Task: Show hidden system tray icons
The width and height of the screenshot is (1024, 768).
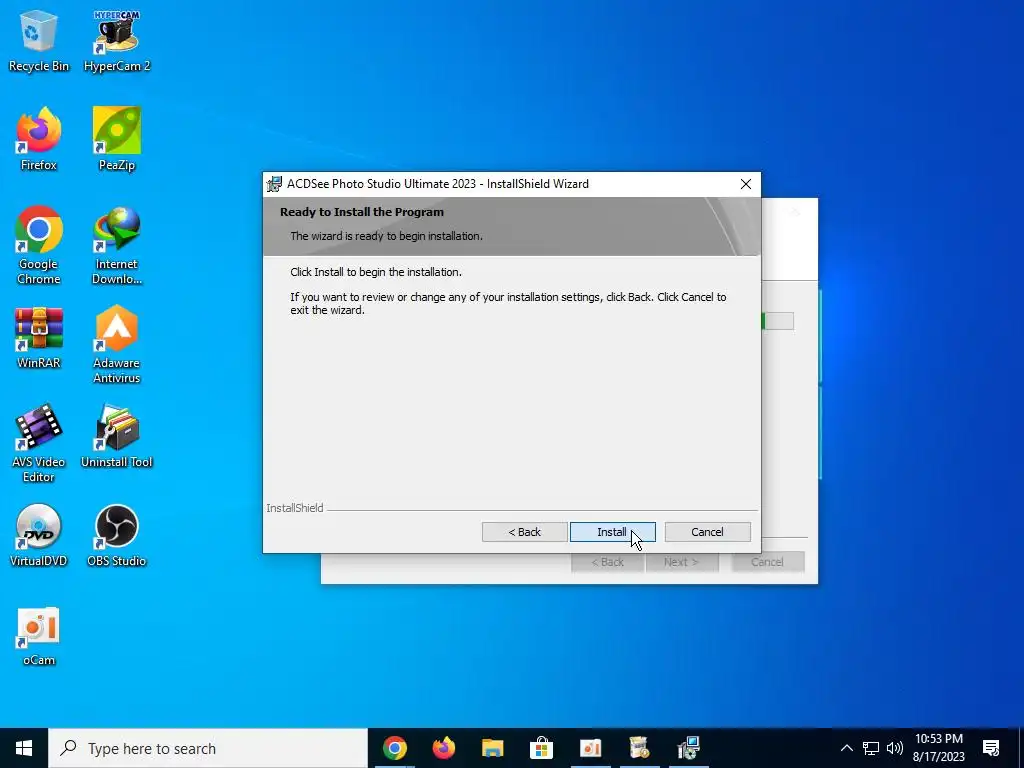Action: point(846,748)
